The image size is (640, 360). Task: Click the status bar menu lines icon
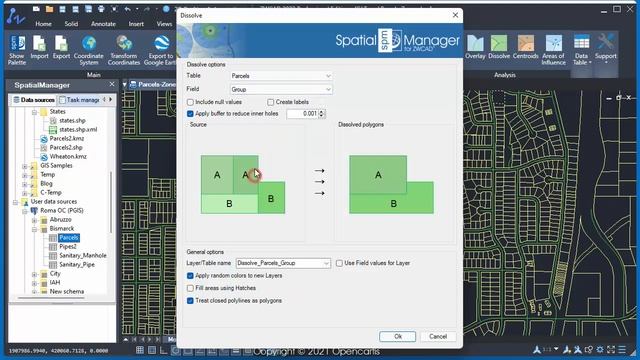click(622, 349)
